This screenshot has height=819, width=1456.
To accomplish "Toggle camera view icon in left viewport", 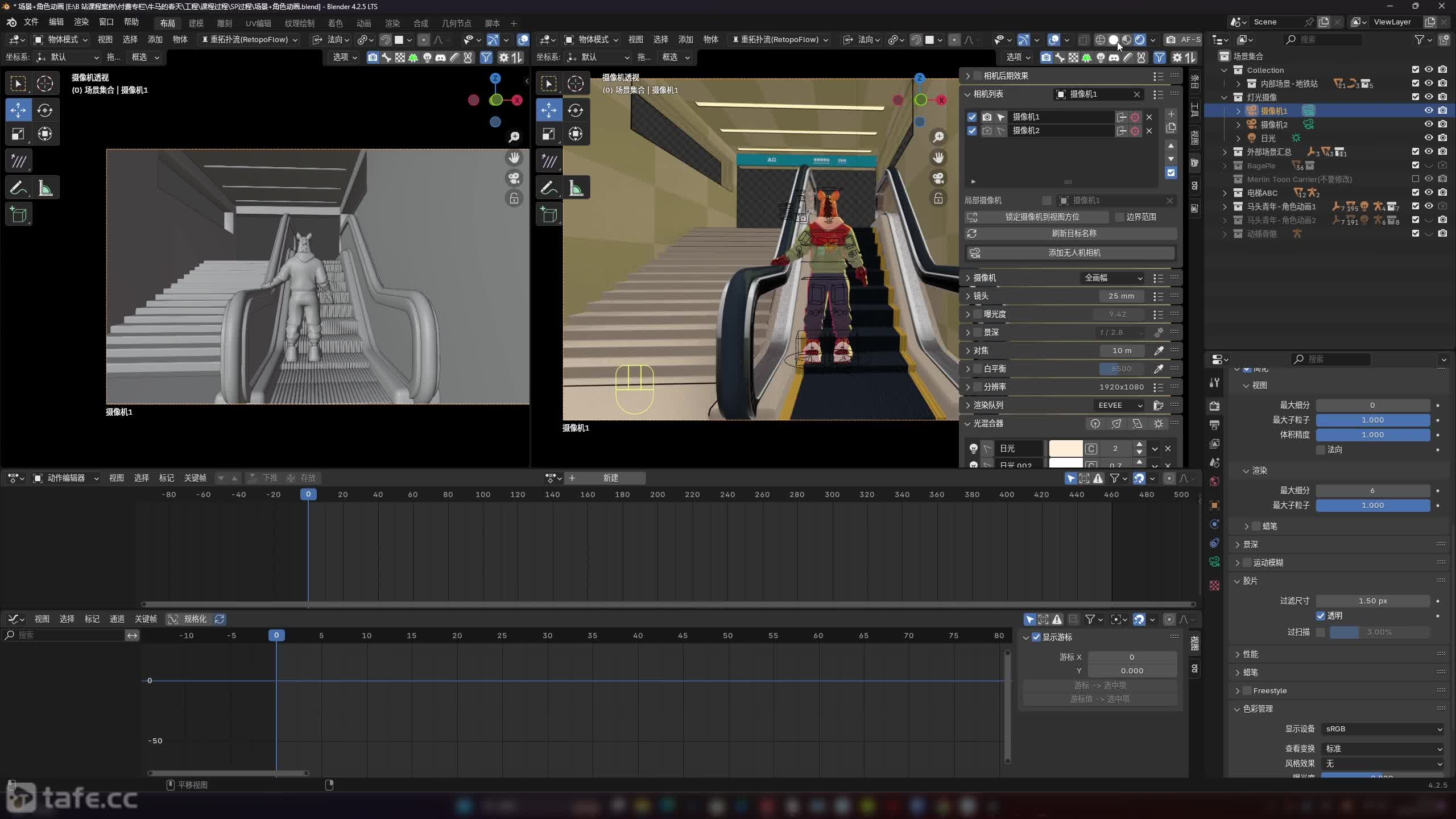I will (x=514, y=178).
